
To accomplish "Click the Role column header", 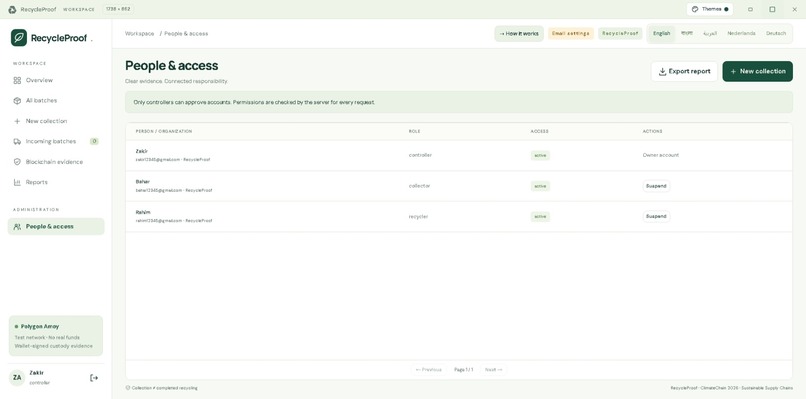I will tap(414, 132).
